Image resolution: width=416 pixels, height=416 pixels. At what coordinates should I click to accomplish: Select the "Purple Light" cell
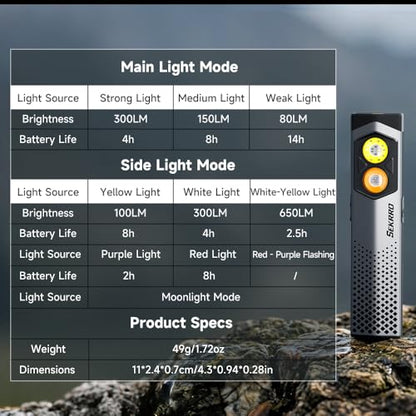pos(131,254)
